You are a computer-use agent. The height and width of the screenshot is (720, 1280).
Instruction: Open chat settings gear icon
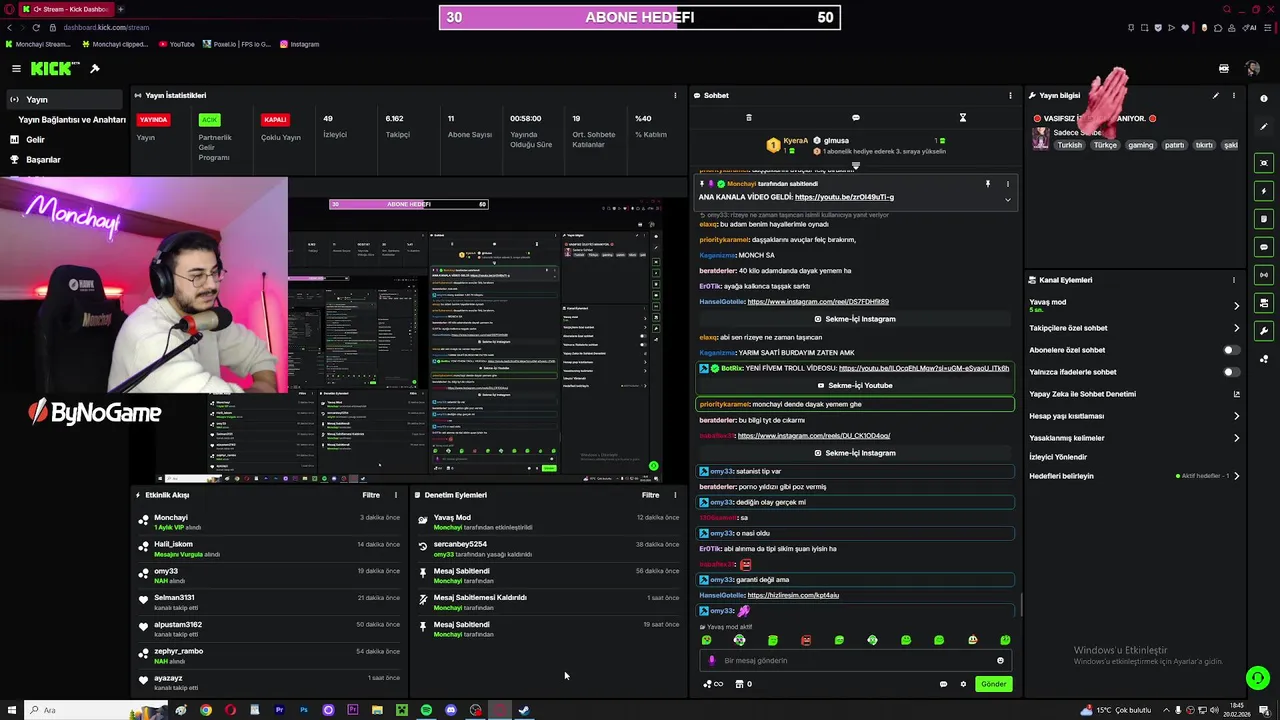(963, 684)
